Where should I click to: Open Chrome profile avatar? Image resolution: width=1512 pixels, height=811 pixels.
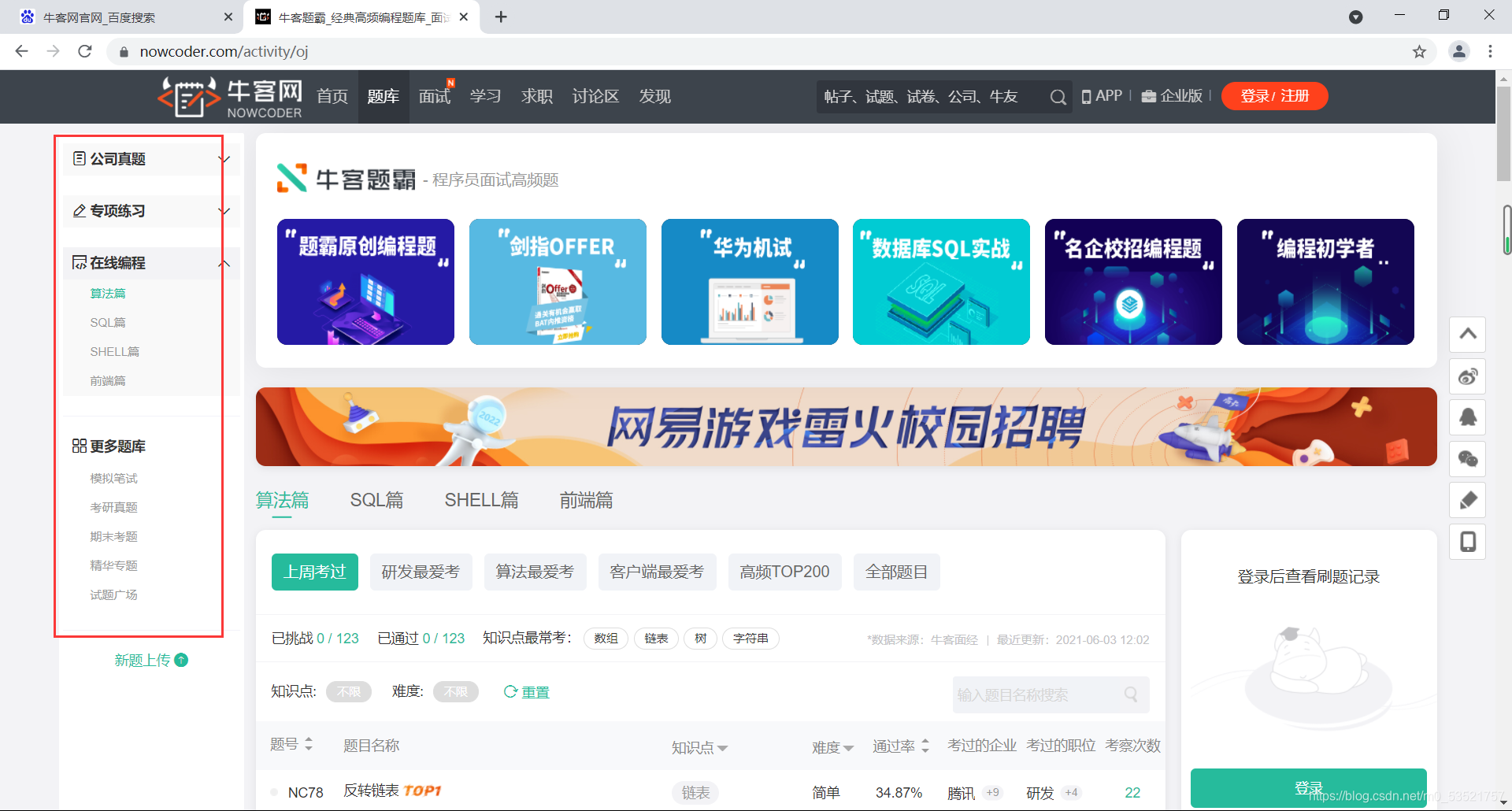(x=1459, y=52)
